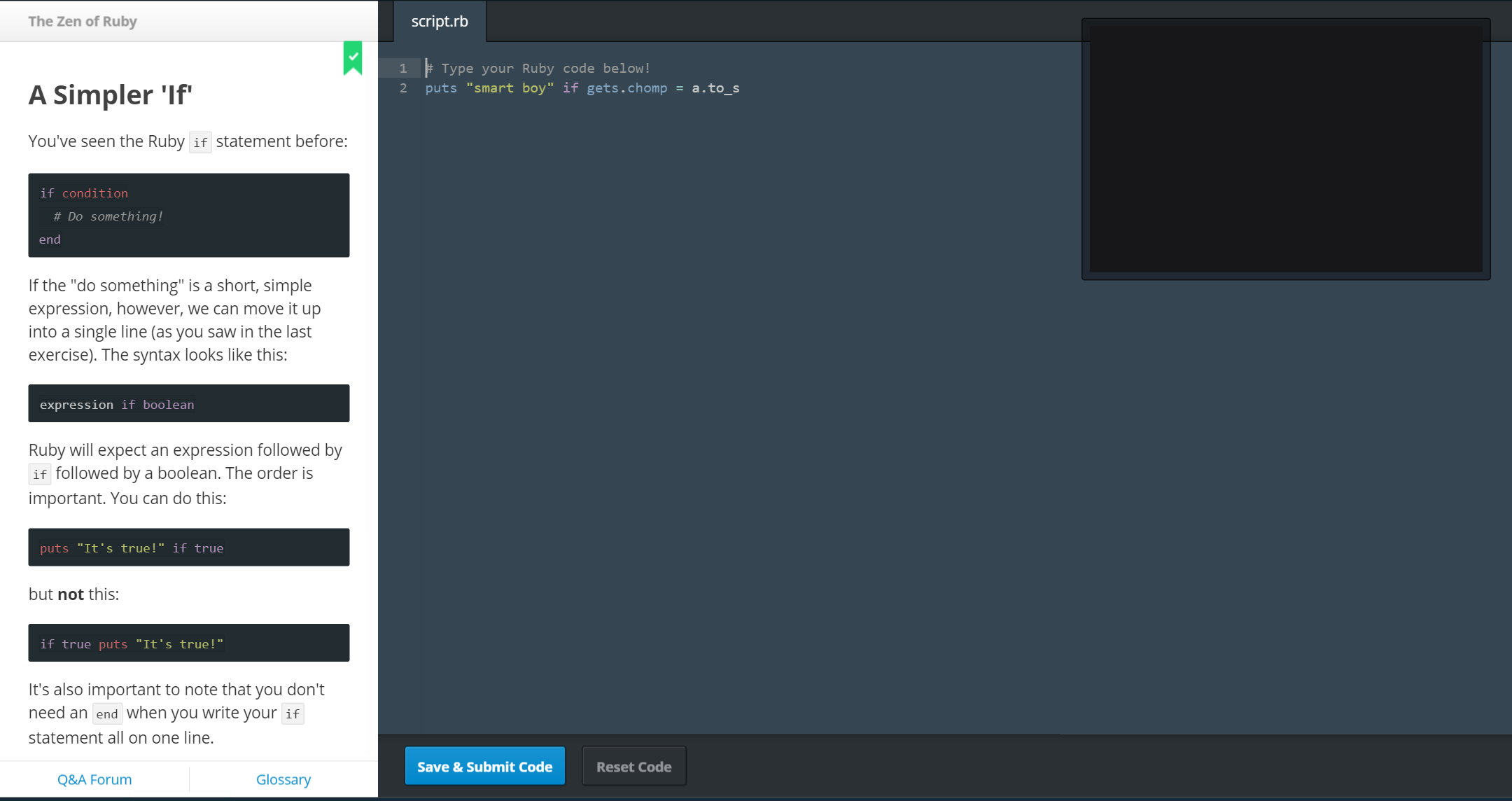The image size is (1512, 801).
Task: Open the Q&A Forum link
Action: click(94, 779)
